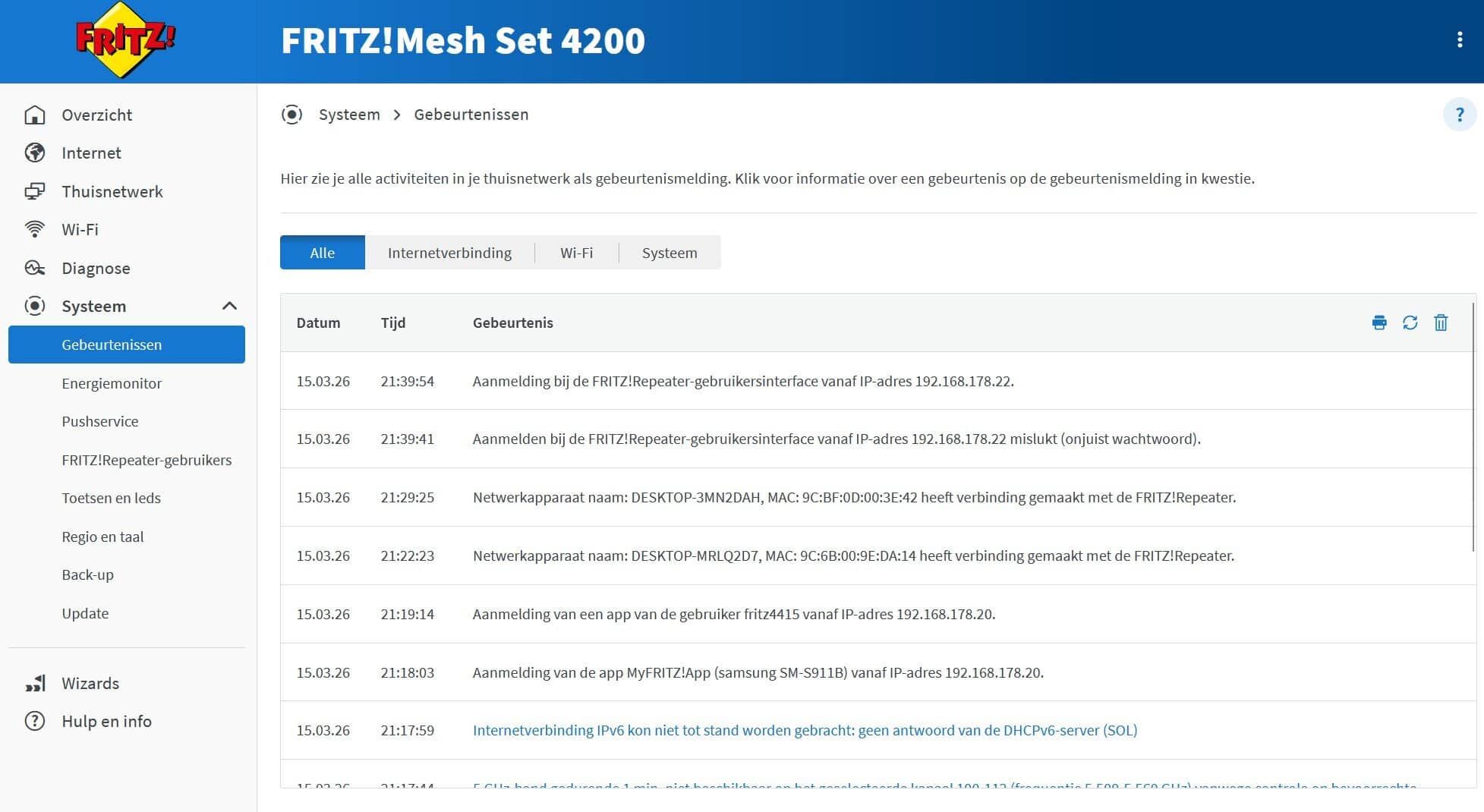This screenshot has height=812, width=1484.
Task: Select the Internetverbinding filter tab
Action: tap(449, 253)
